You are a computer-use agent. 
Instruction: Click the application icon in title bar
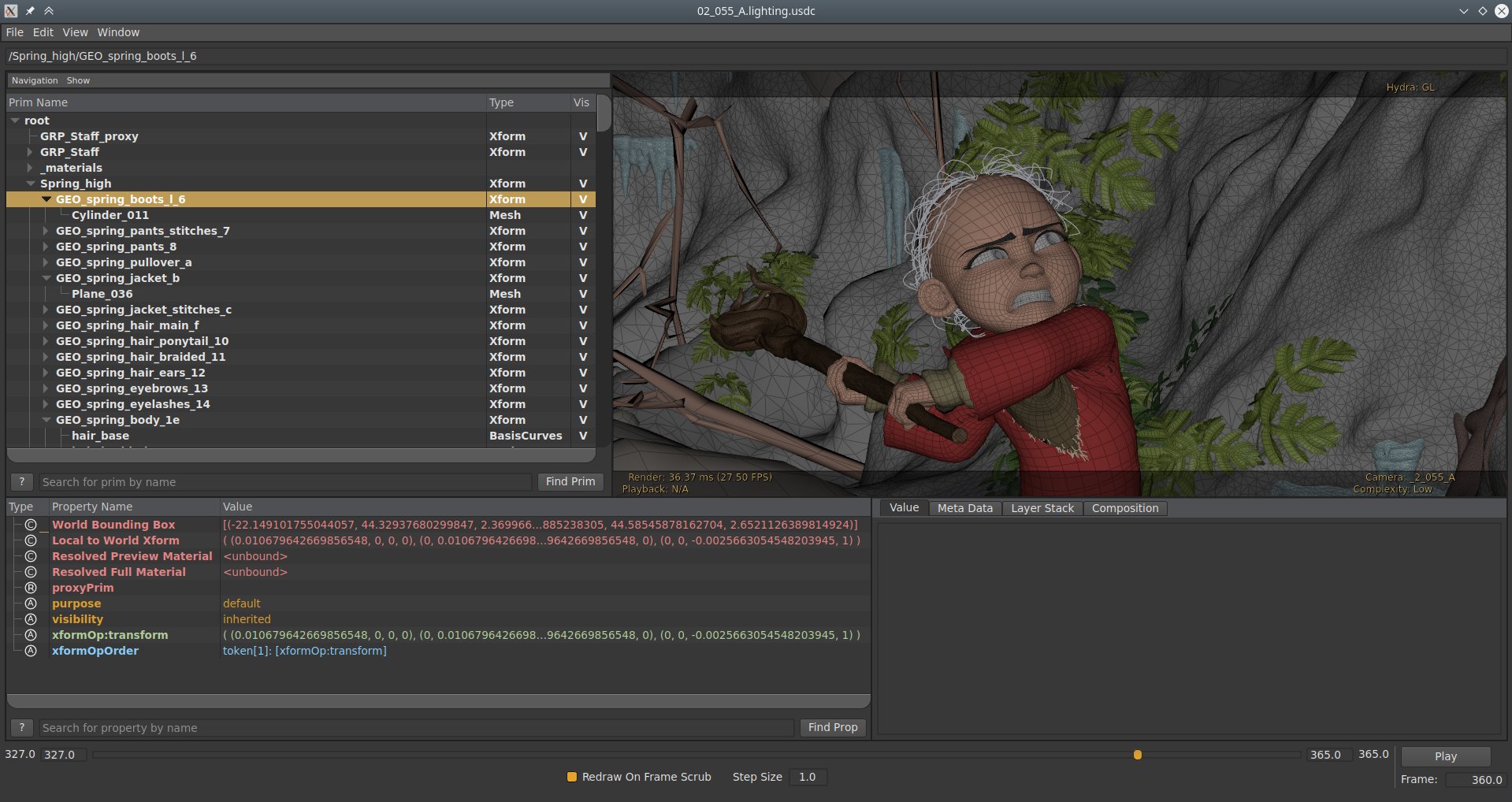11,11
